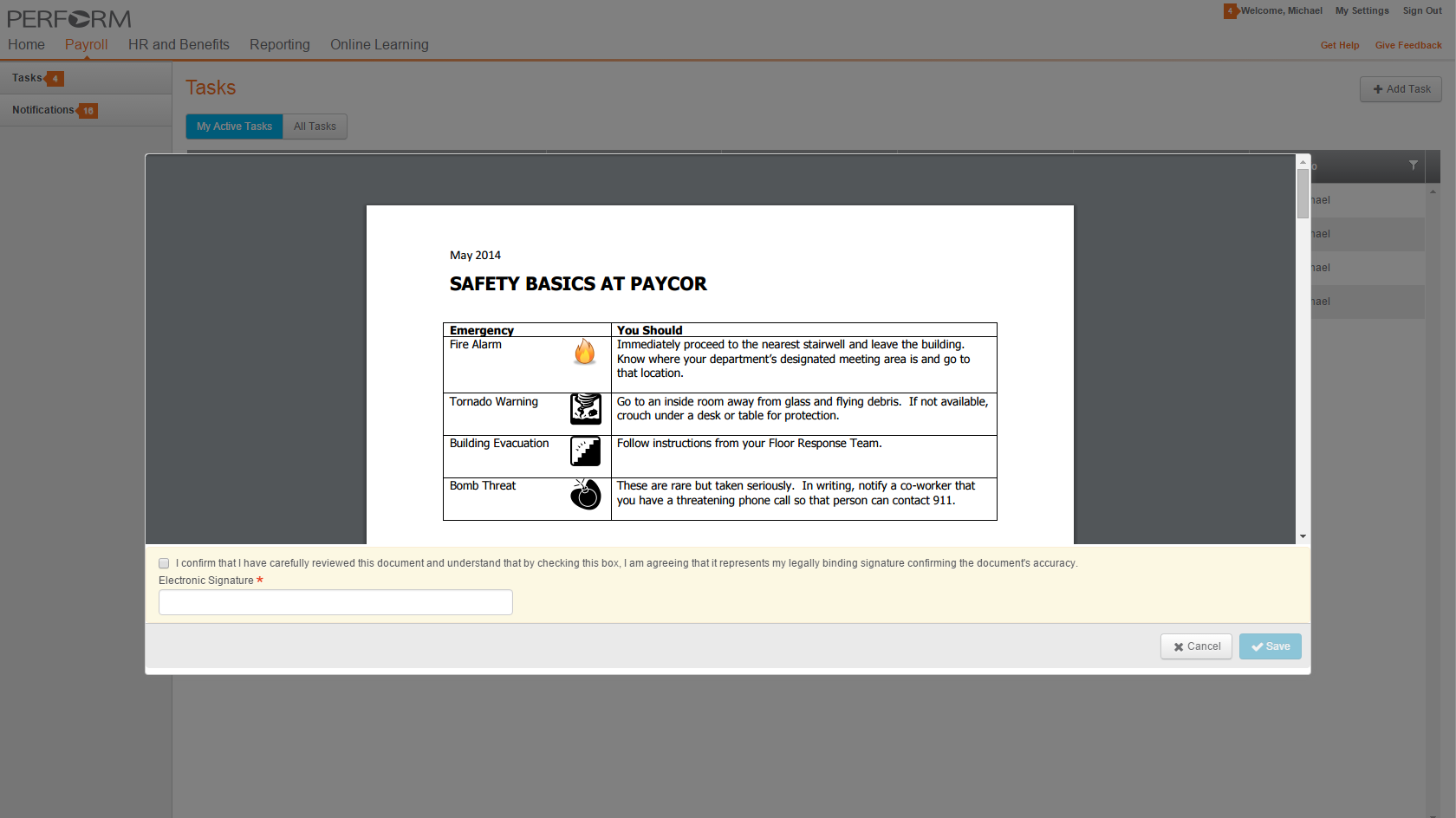Open HR and Benefits menu
Viewport: 1456px width, 818px height.
[179, 44]
